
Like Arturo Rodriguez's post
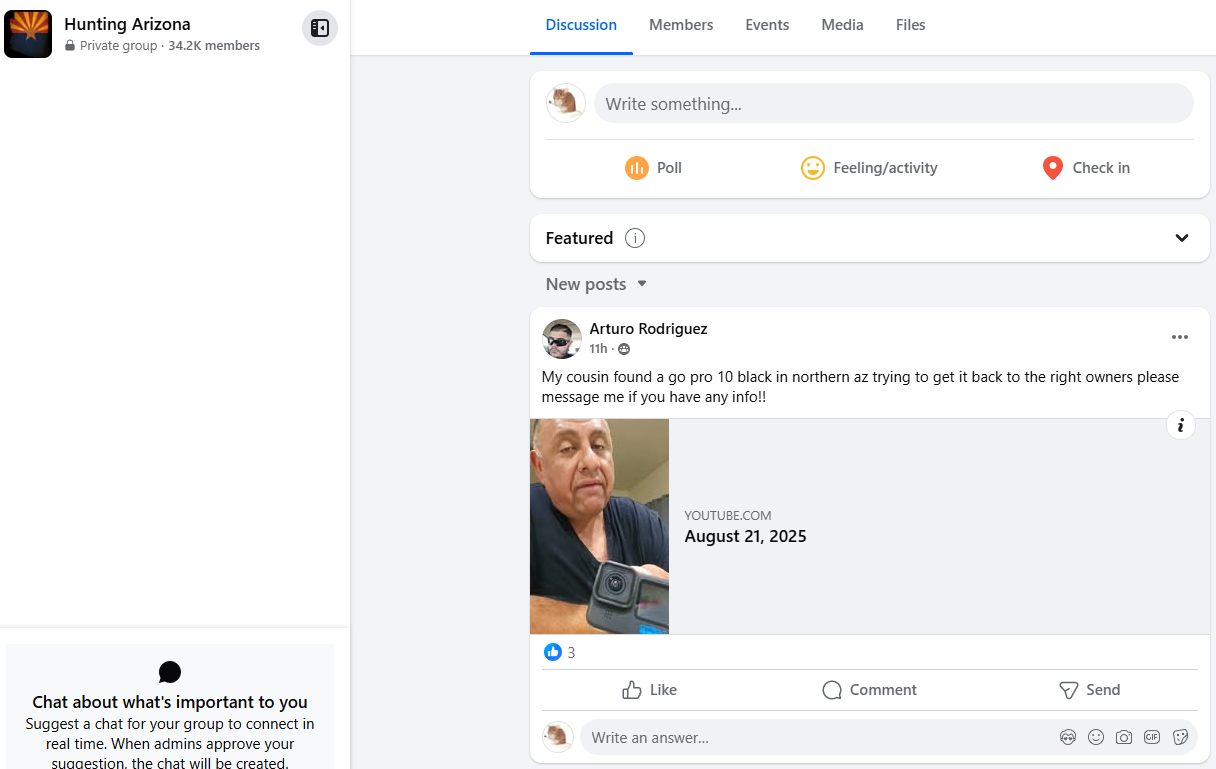click(x=650, y=690)
